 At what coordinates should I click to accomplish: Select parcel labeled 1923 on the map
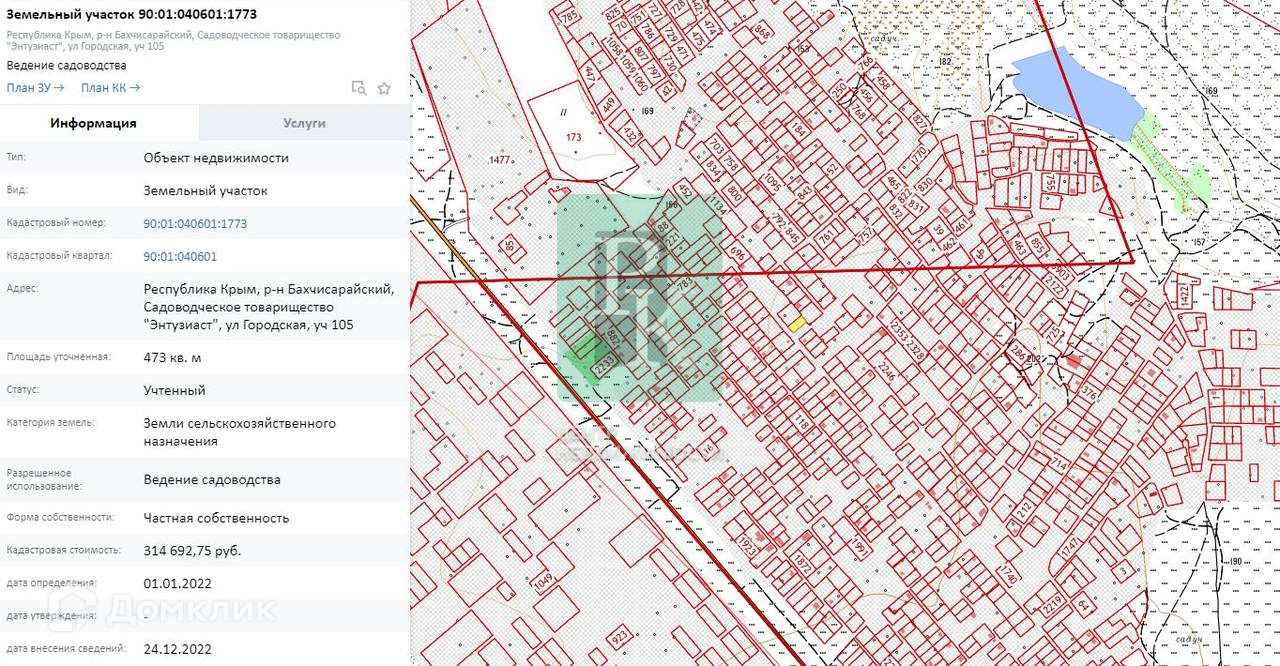[x=748, y=547]
